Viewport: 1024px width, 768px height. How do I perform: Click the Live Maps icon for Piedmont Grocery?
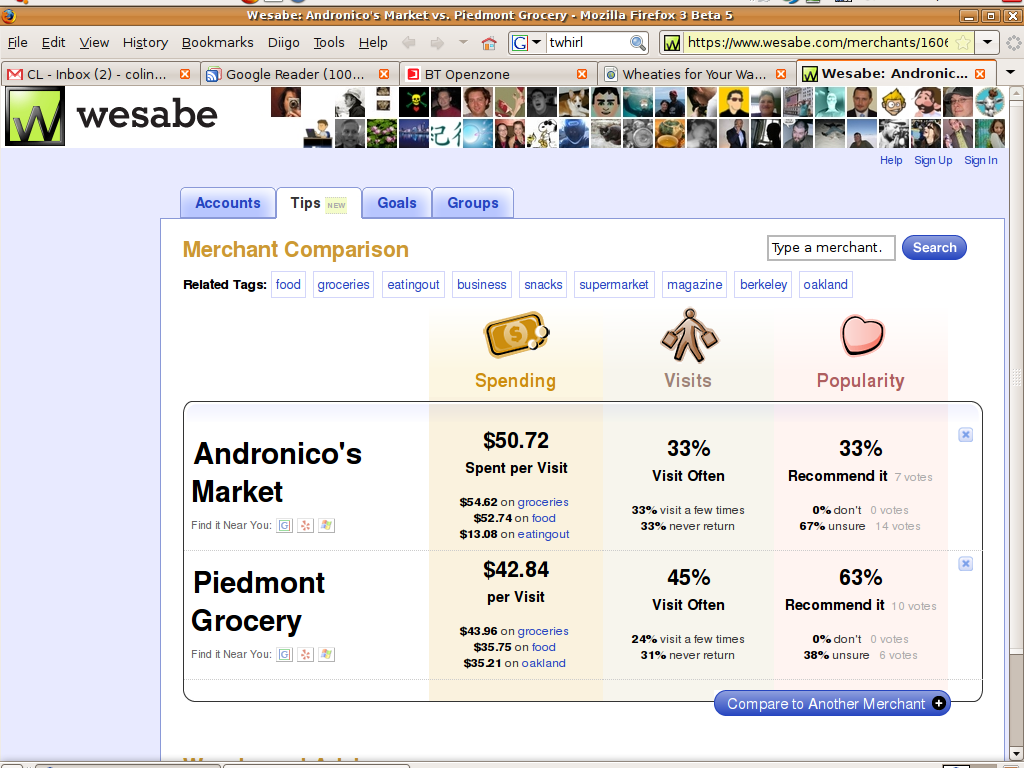pos(327,654)
